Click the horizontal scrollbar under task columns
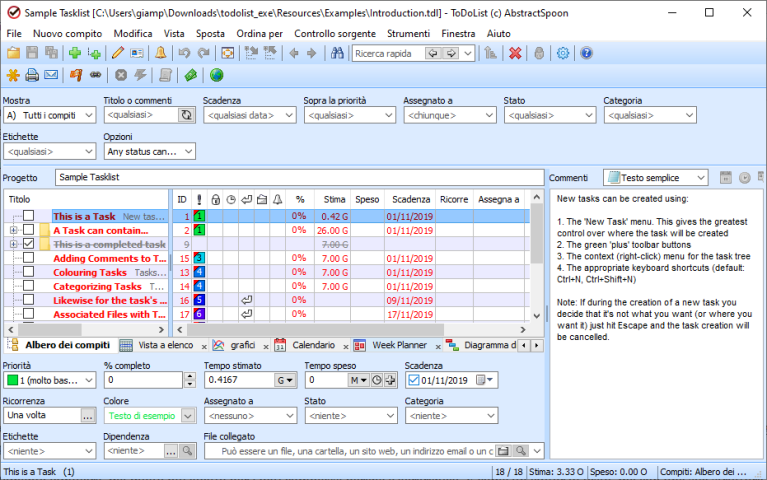Viewport: 767px width, 480px height. click(x=316, y=330)
